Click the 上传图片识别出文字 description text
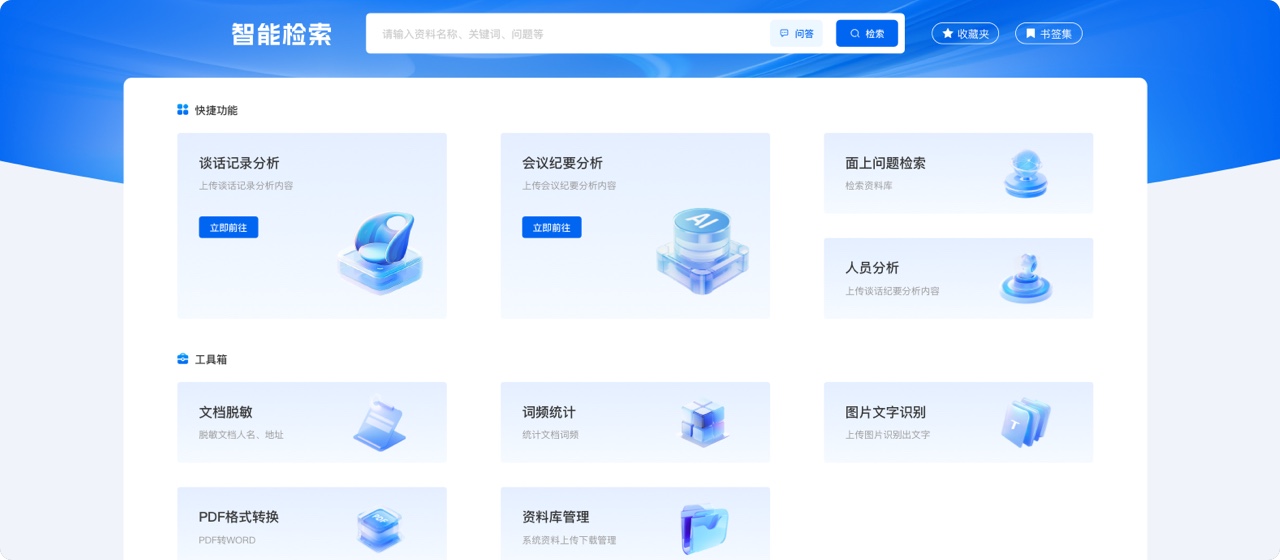Screen dimensions: 1280x560 click(x=887, y=435)
